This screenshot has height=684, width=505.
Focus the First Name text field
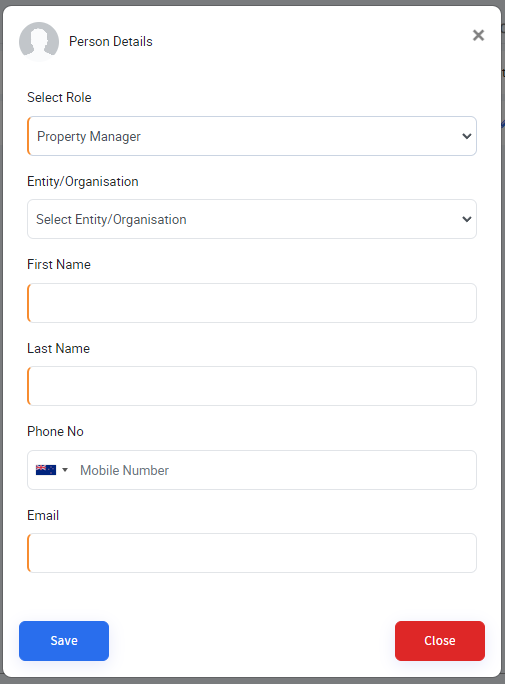[x=252, y=303]
